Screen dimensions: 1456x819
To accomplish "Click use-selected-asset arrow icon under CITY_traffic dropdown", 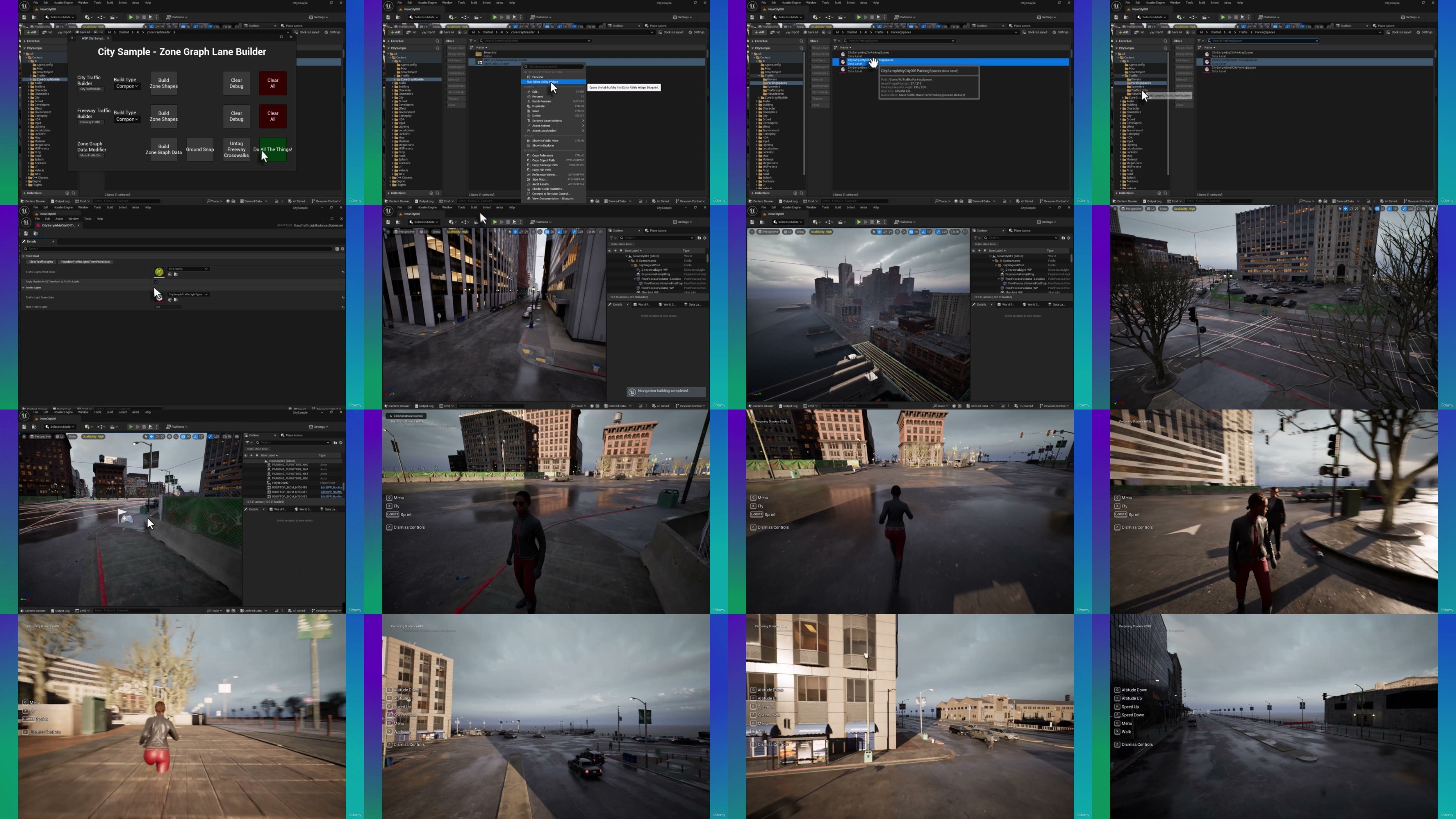I will (x=170, y=274).
